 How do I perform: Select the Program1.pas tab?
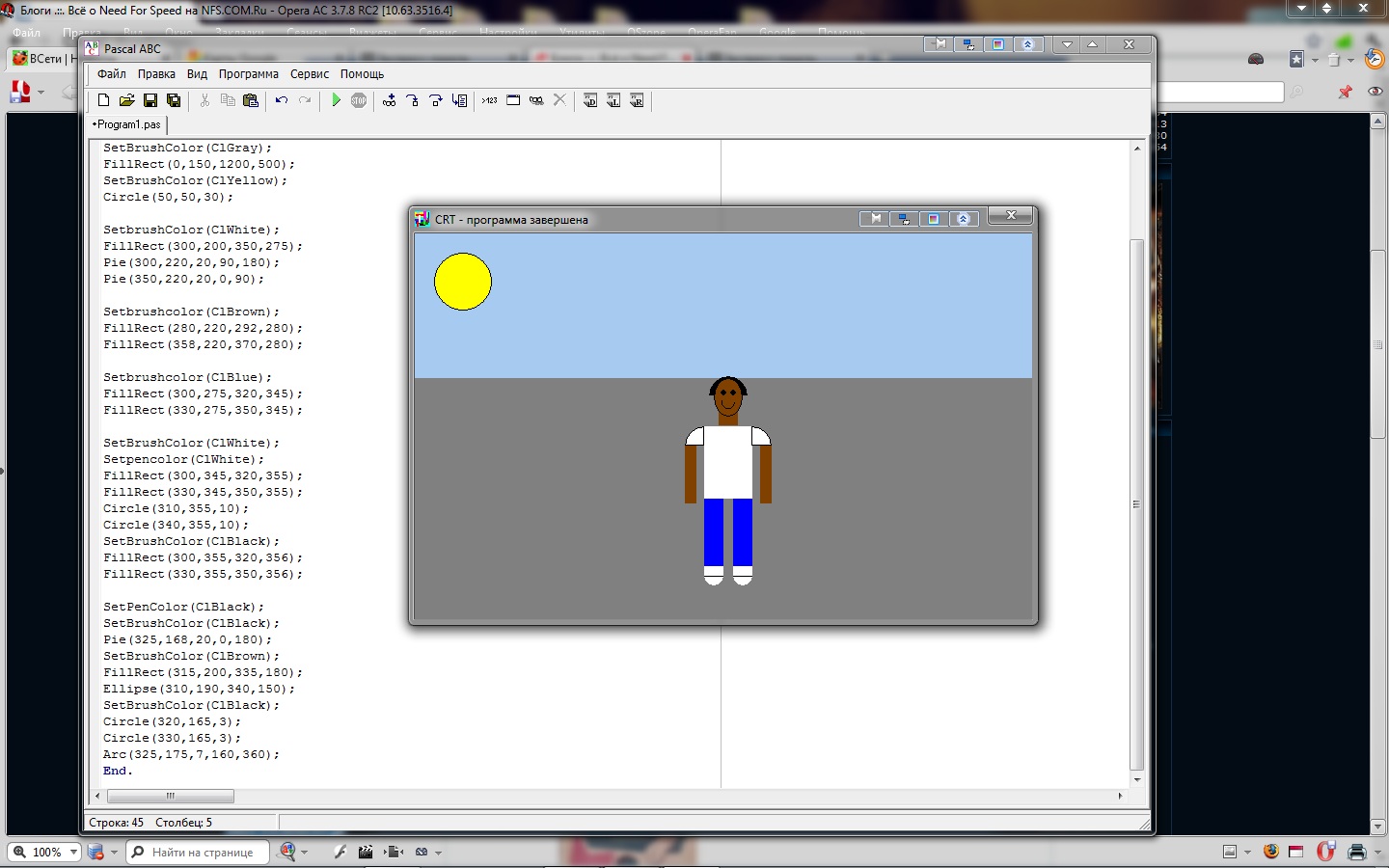(127, 124)
